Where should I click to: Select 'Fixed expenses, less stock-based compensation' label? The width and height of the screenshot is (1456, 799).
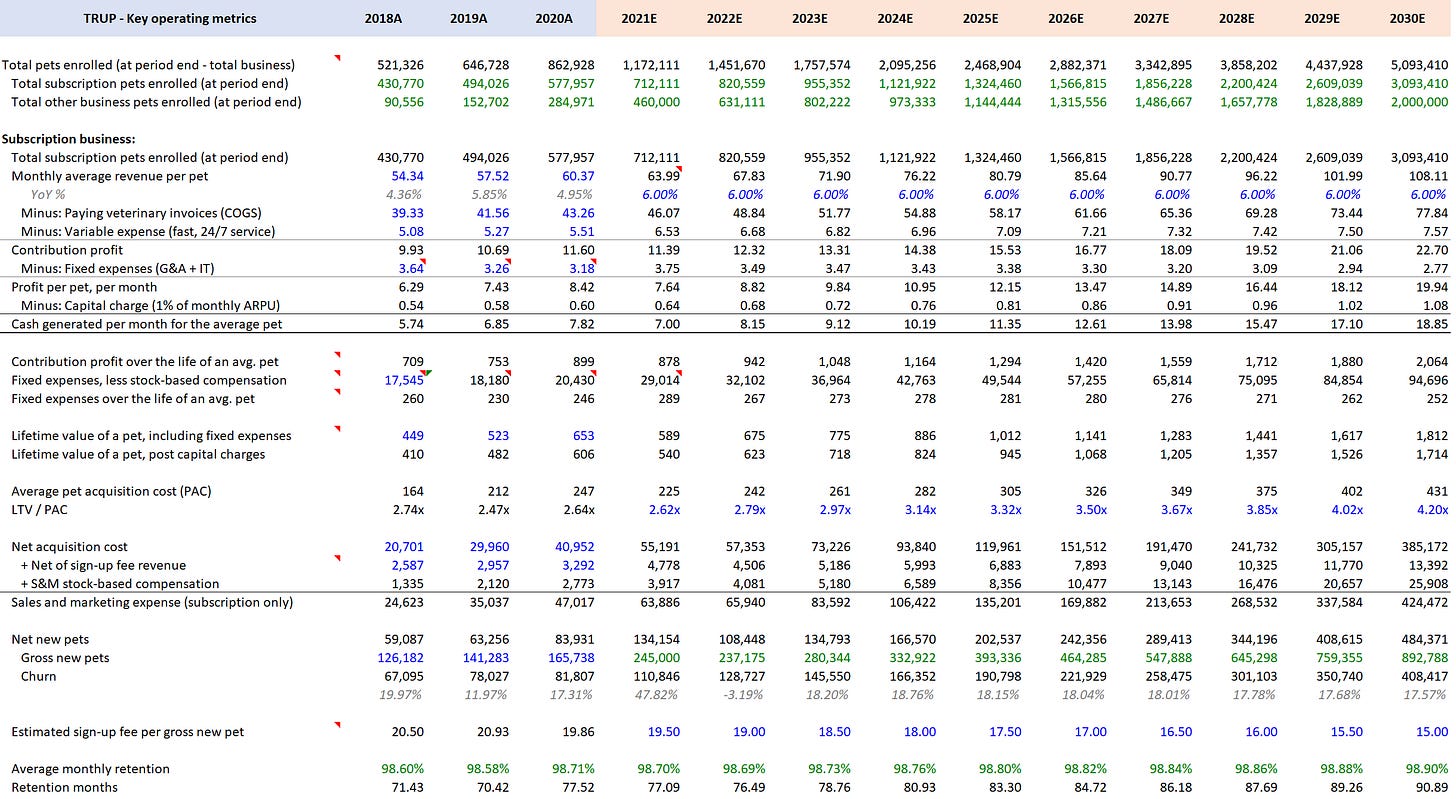click(149, 380)
